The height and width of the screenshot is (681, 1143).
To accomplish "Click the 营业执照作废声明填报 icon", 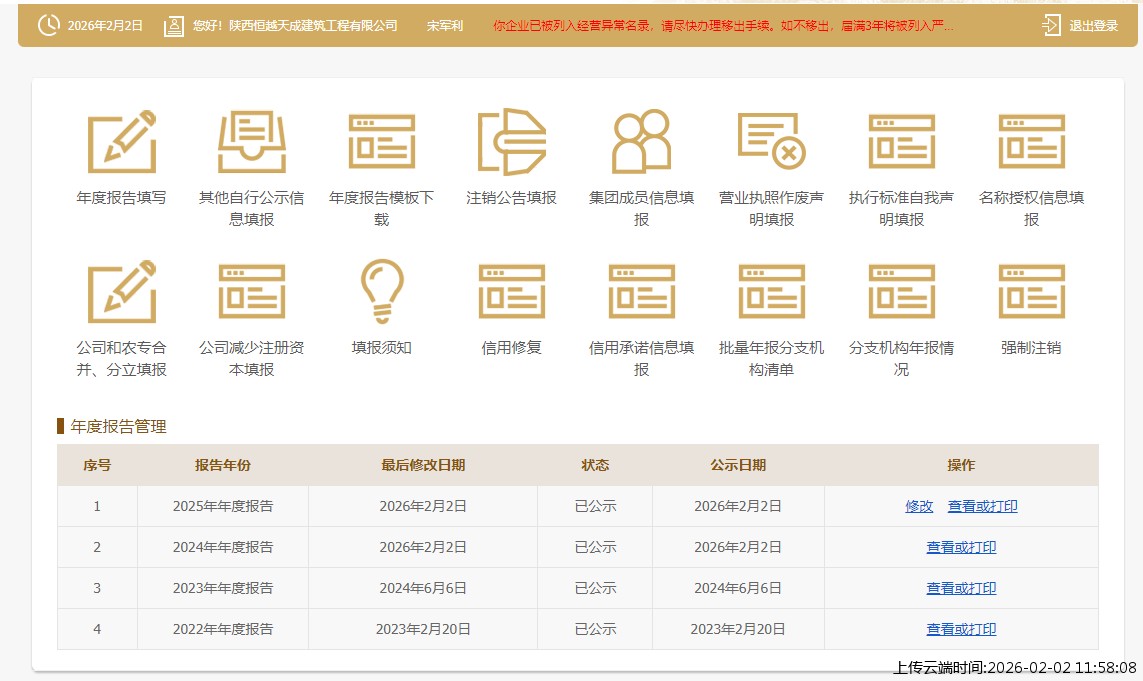I will click(x=771, y=142).
